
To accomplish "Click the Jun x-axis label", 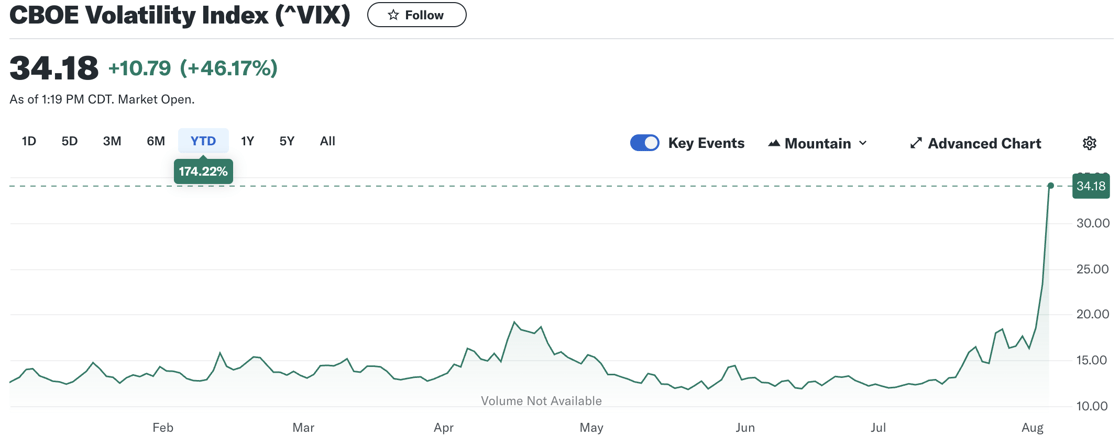I will tap(745, 428).
